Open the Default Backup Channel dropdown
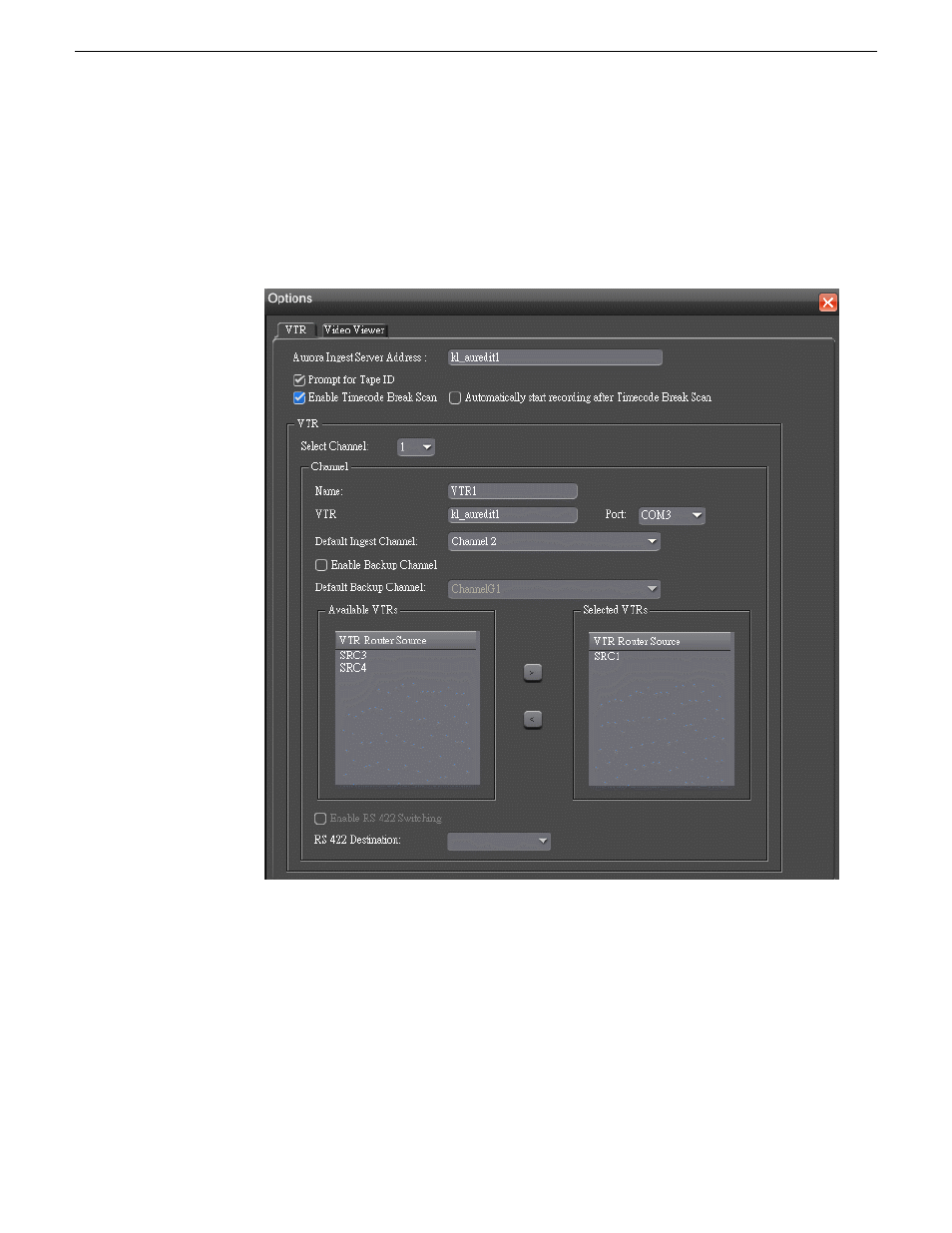952x1233 pixels. [555, 589]
